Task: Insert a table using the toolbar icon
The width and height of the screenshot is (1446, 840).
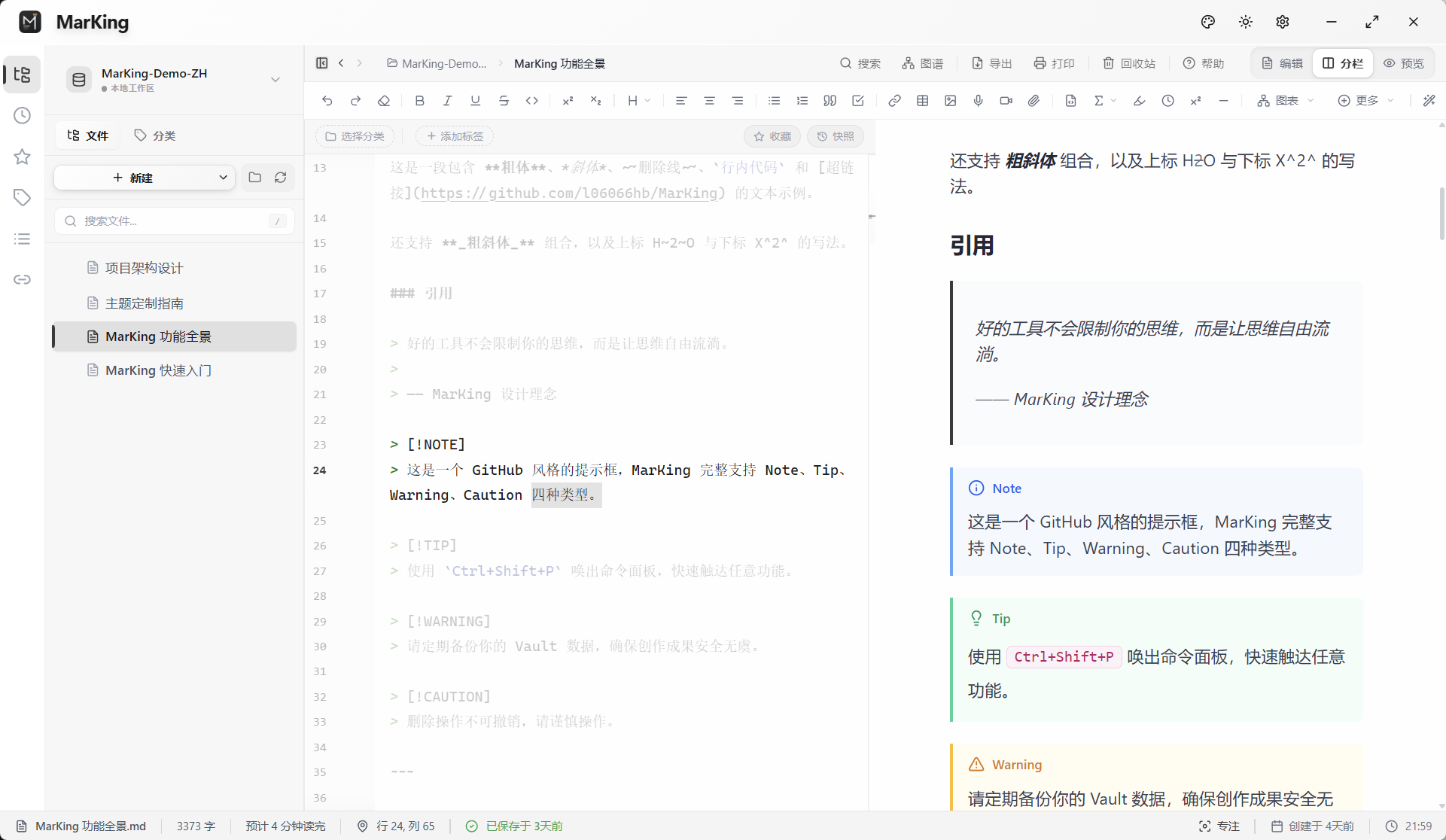Action: point(922,101)
